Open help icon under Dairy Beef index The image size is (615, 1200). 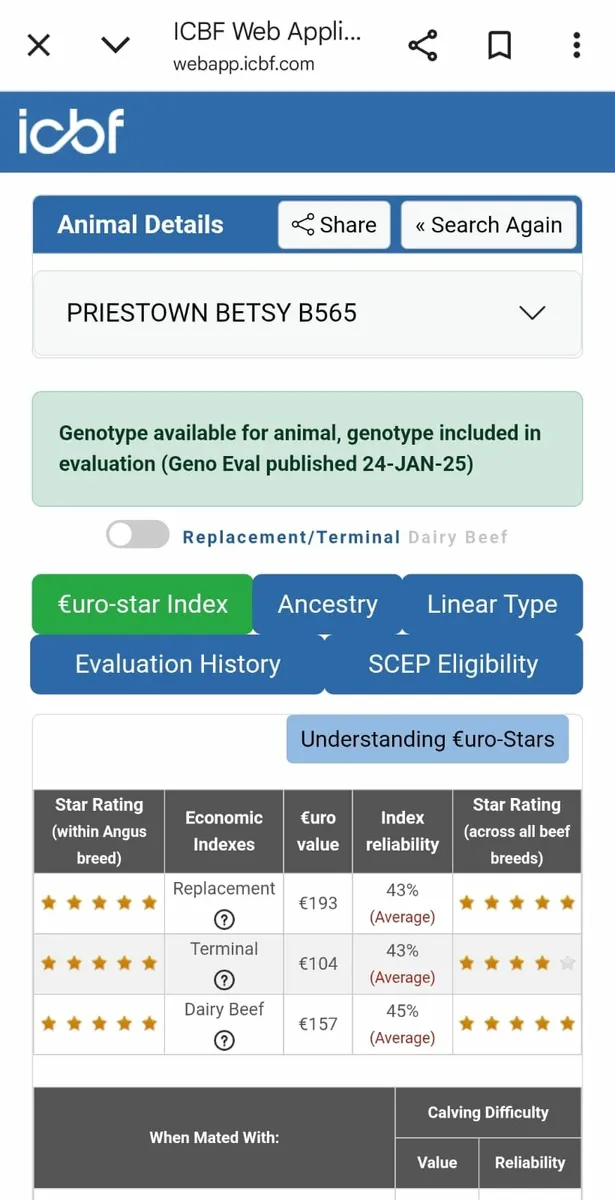pos(224,1041)
